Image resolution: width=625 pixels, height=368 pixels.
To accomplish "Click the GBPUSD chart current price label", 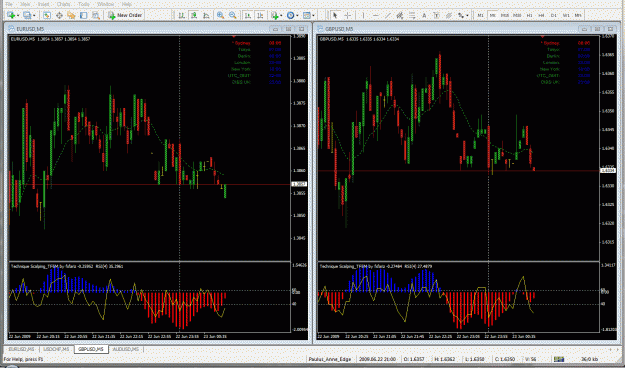I will (x=608, y=171).
